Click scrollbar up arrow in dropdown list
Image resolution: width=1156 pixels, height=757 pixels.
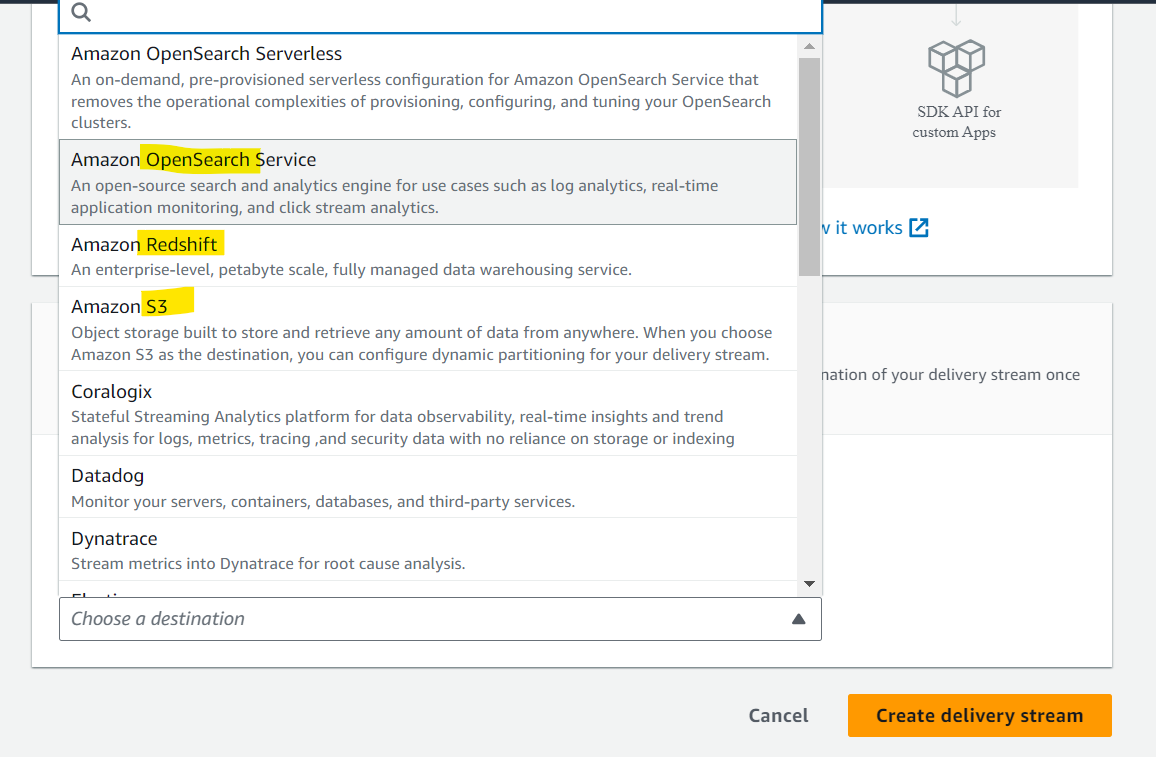click(809, 46)
